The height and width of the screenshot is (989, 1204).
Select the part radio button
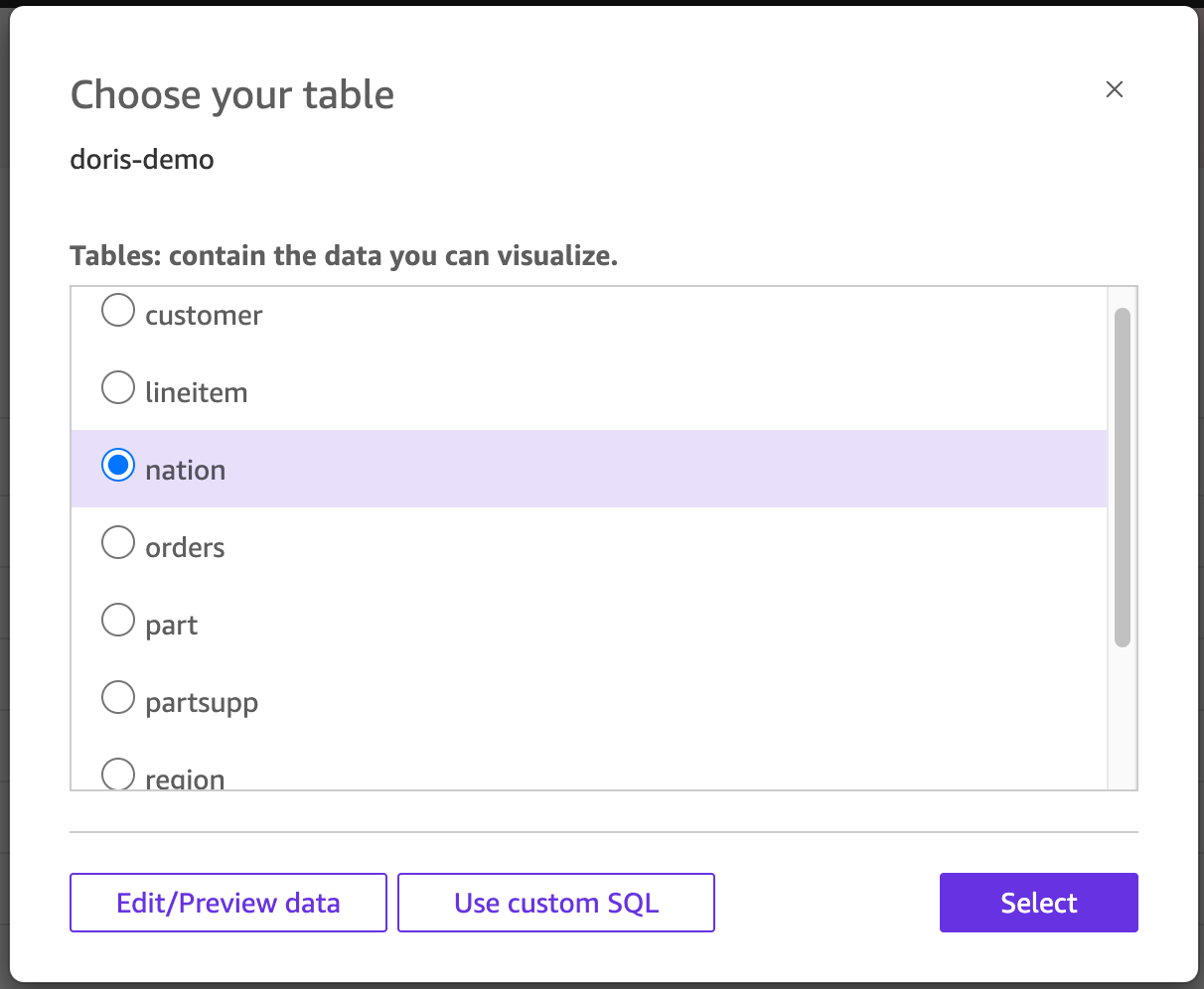point(117,619)
